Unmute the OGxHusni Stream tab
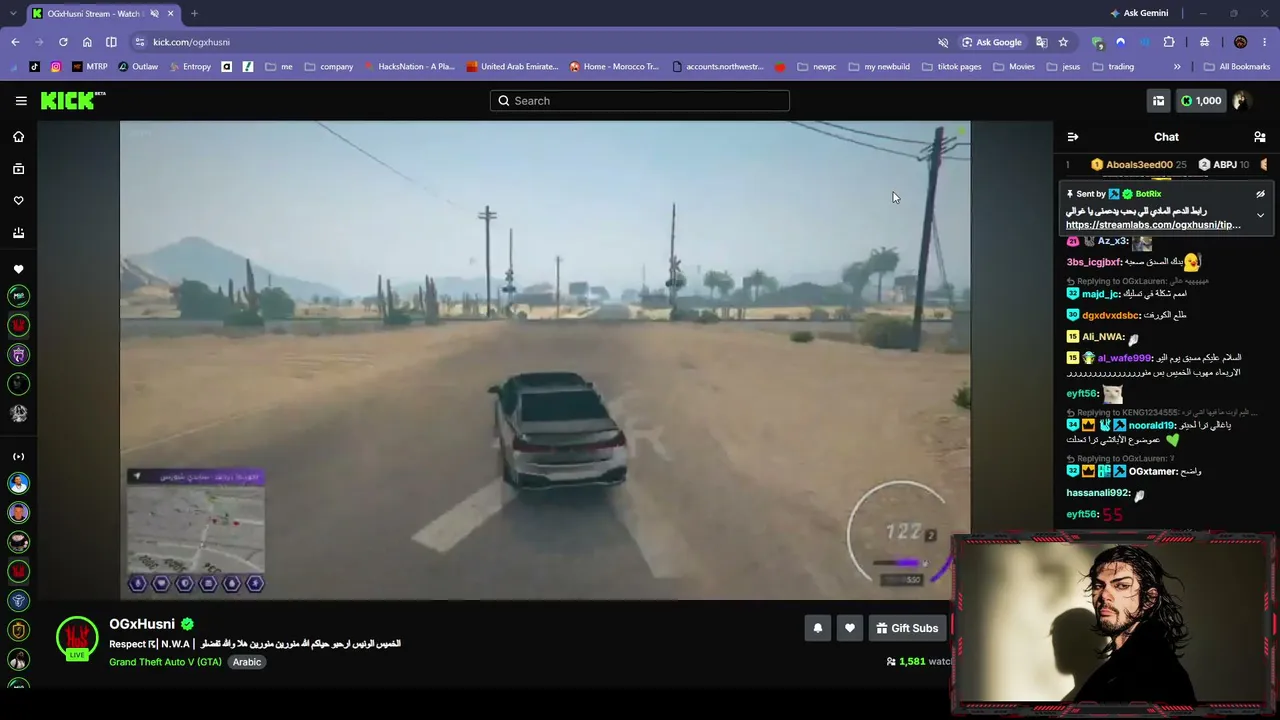 (154, 13)
